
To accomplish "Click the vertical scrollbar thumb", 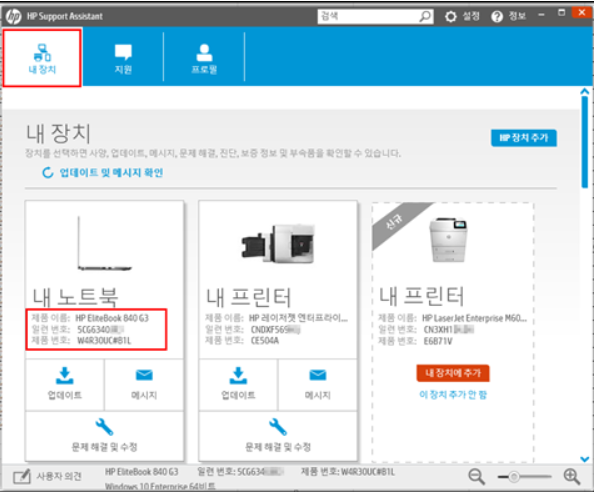I will pos(585,142).
